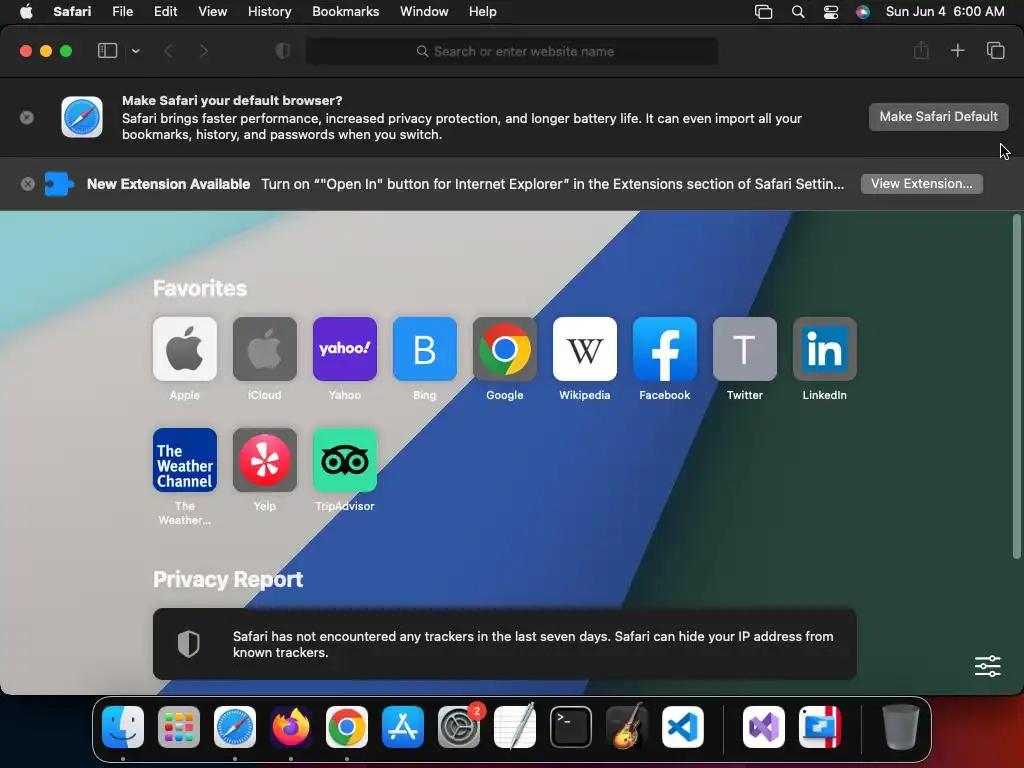Open System Settings from the Dock
The image size is (1024, 768).
458,727
